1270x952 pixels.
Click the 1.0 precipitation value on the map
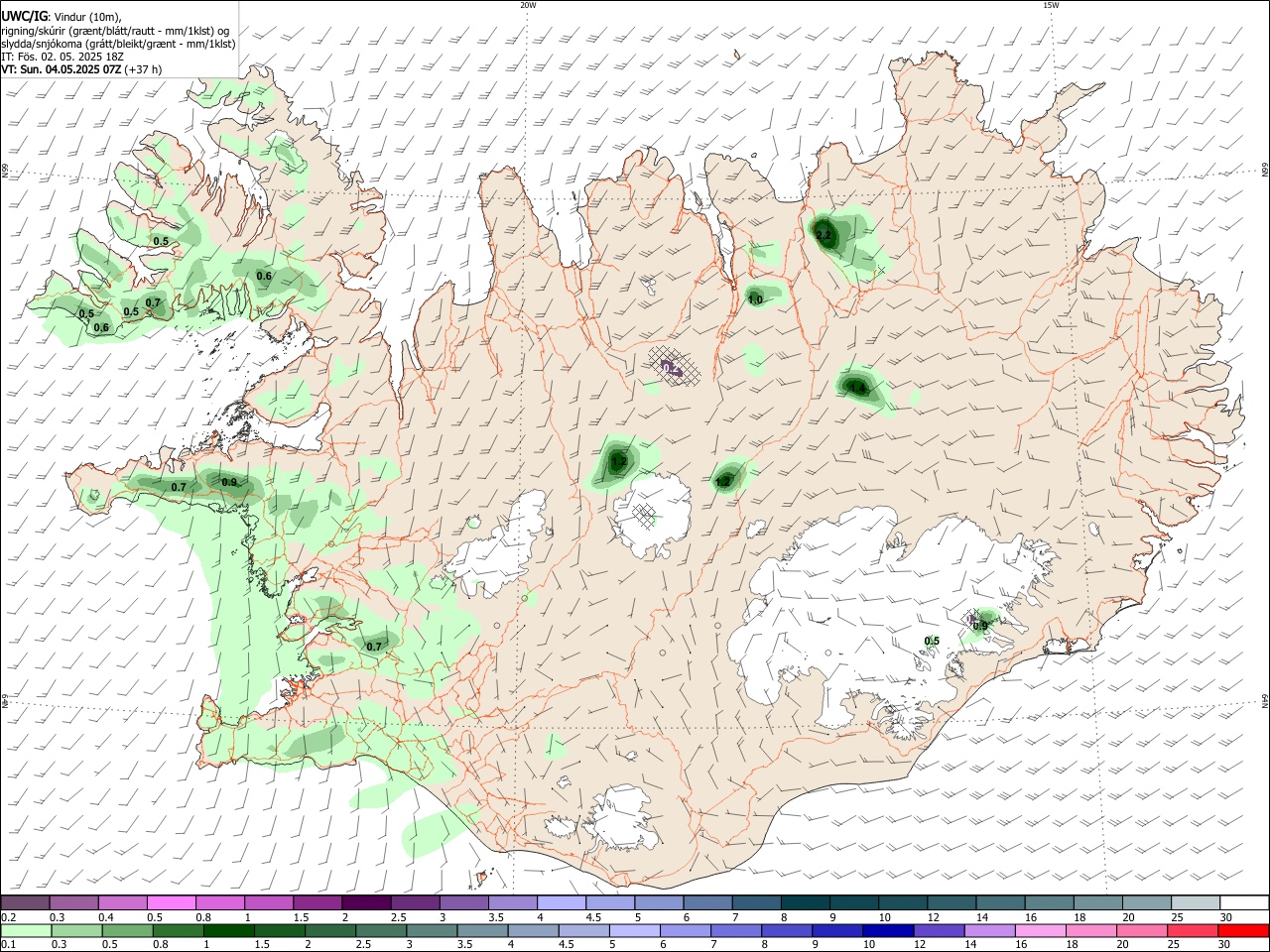click(755, 299)
